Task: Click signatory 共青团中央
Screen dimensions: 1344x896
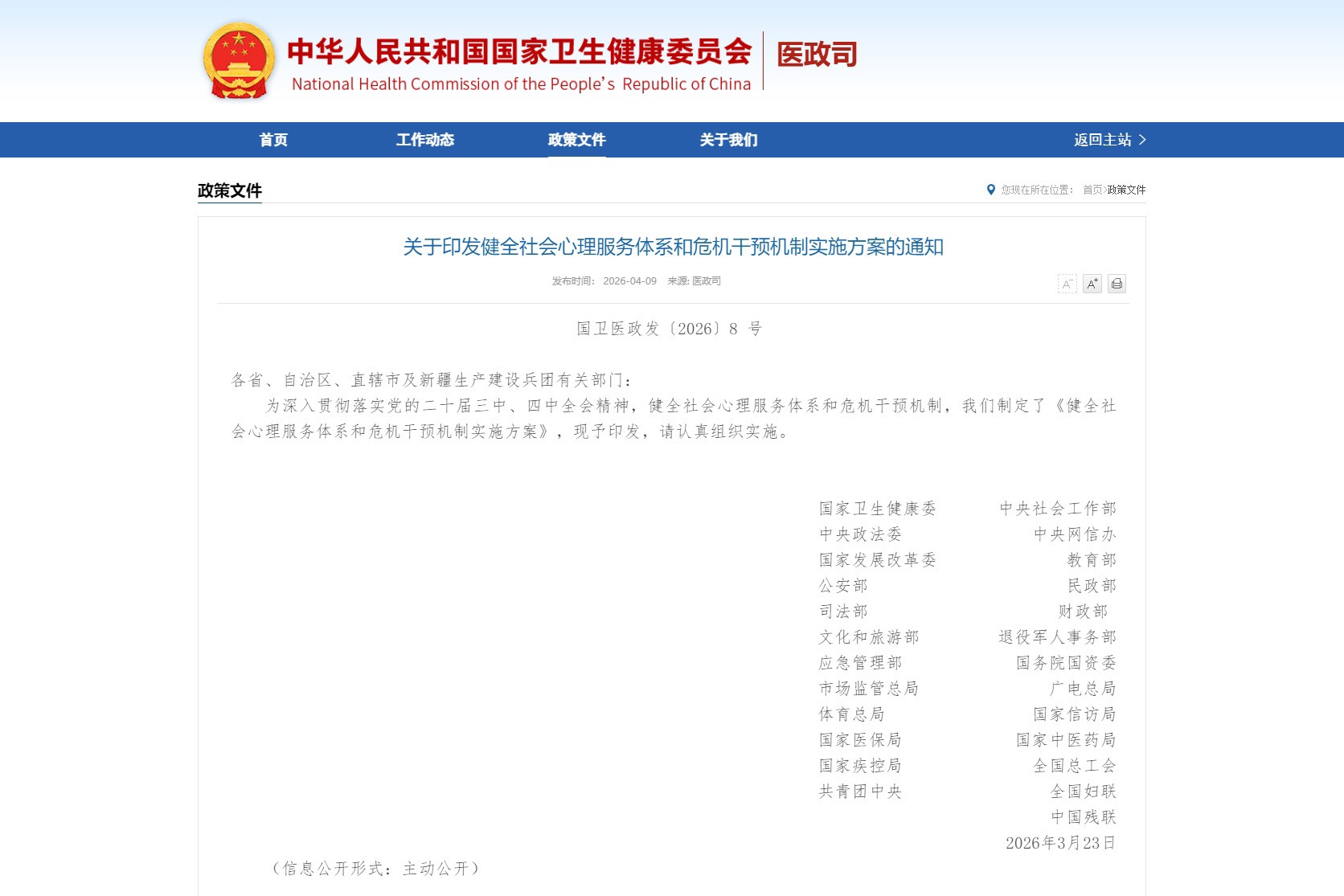Action: pyautogui.click(x=860, y=792)
